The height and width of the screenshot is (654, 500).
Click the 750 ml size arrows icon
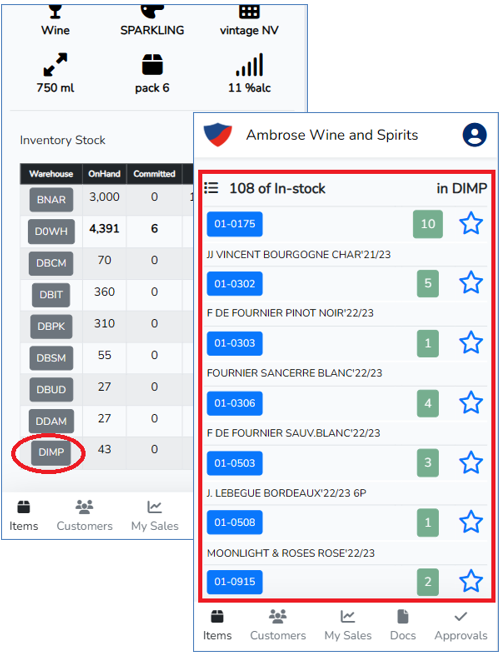click(55, 64)
